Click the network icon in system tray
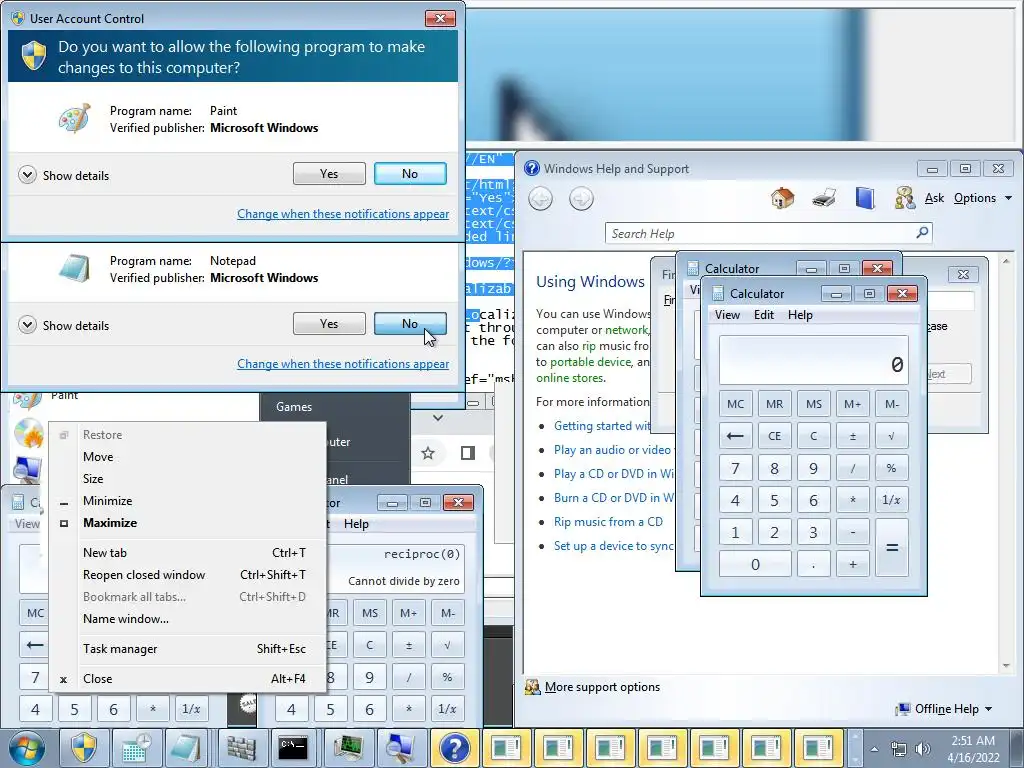The width and height of the screenshot is (1024, 768). (899, 749)
